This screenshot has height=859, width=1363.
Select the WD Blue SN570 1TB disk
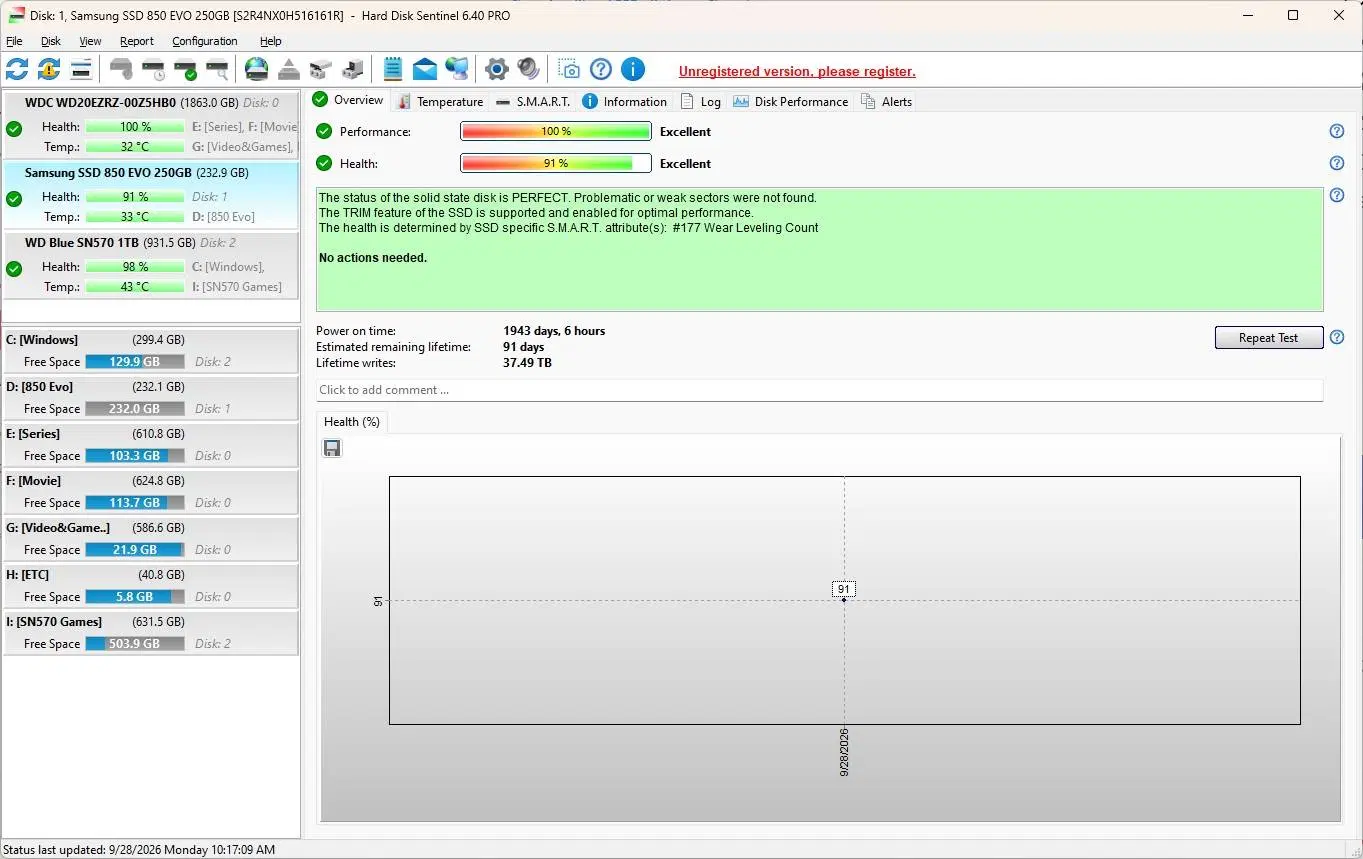[151, 265]
